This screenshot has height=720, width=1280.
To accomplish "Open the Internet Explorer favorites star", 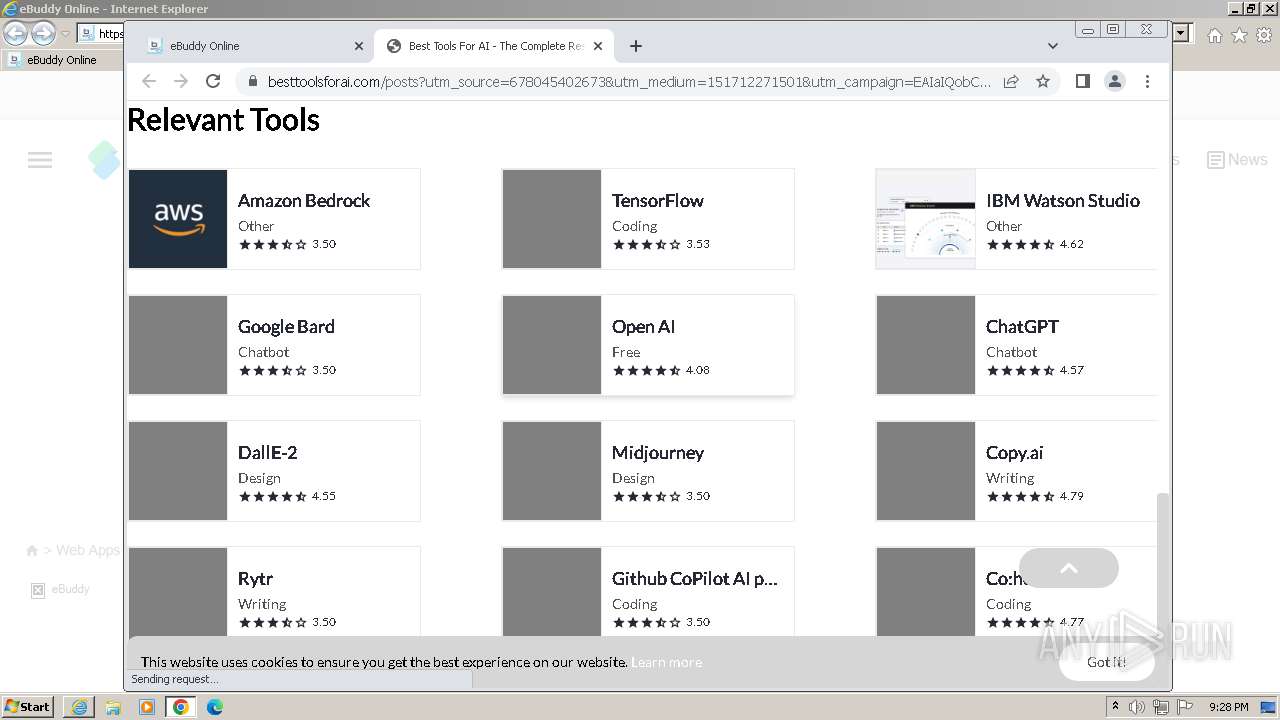I will pos(1239,35).
